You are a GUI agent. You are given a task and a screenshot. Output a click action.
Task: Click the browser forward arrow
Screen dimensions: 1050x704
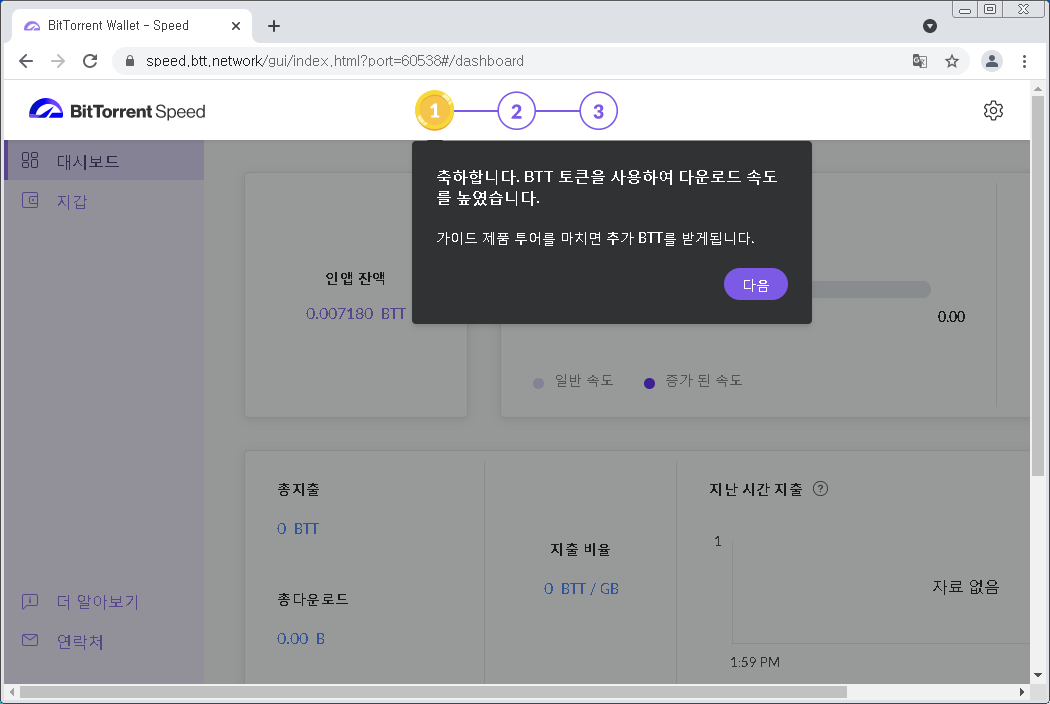pos(58,61)
